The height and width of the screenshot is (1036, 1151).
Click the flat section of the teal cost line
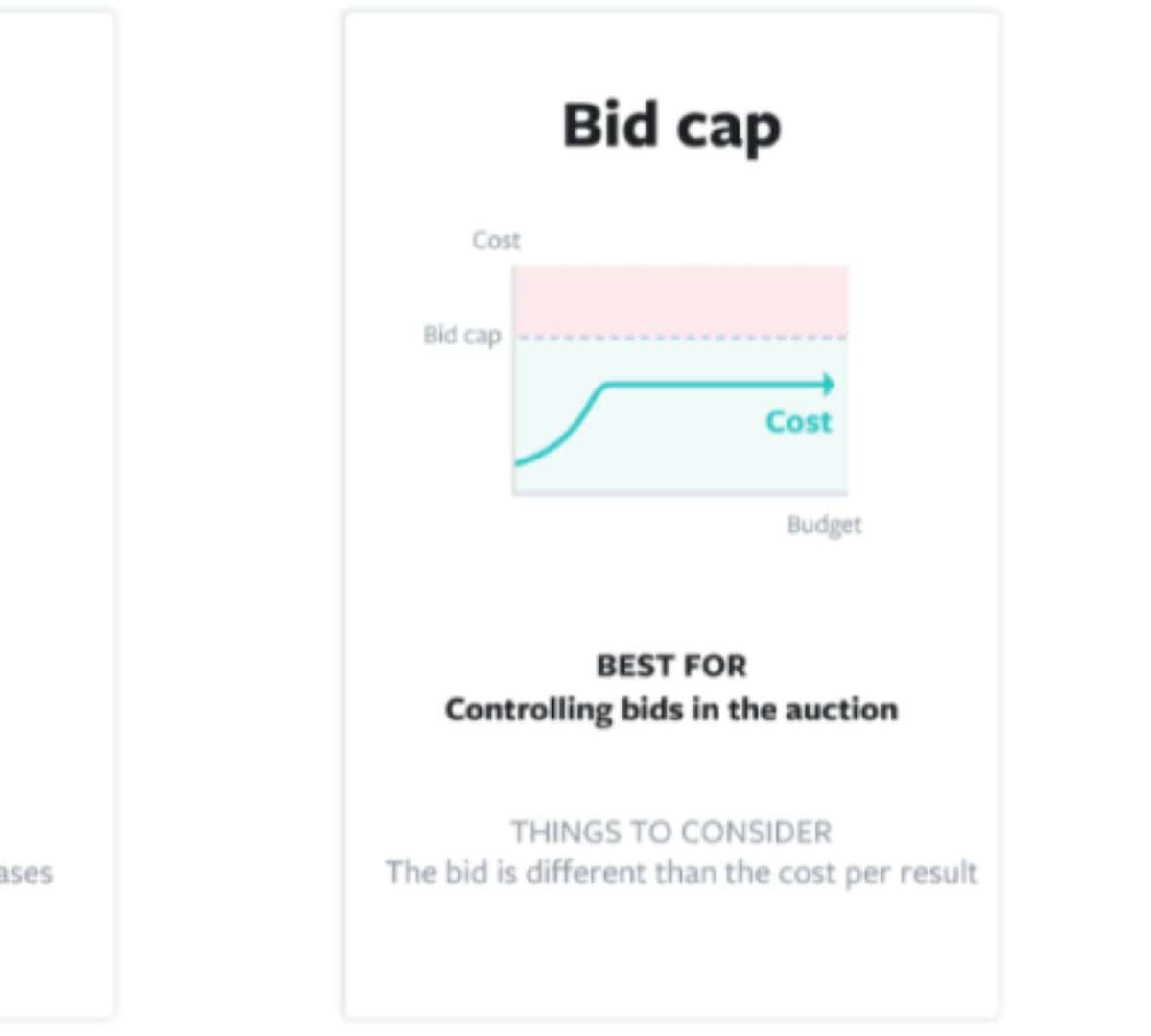coord(710,385)
